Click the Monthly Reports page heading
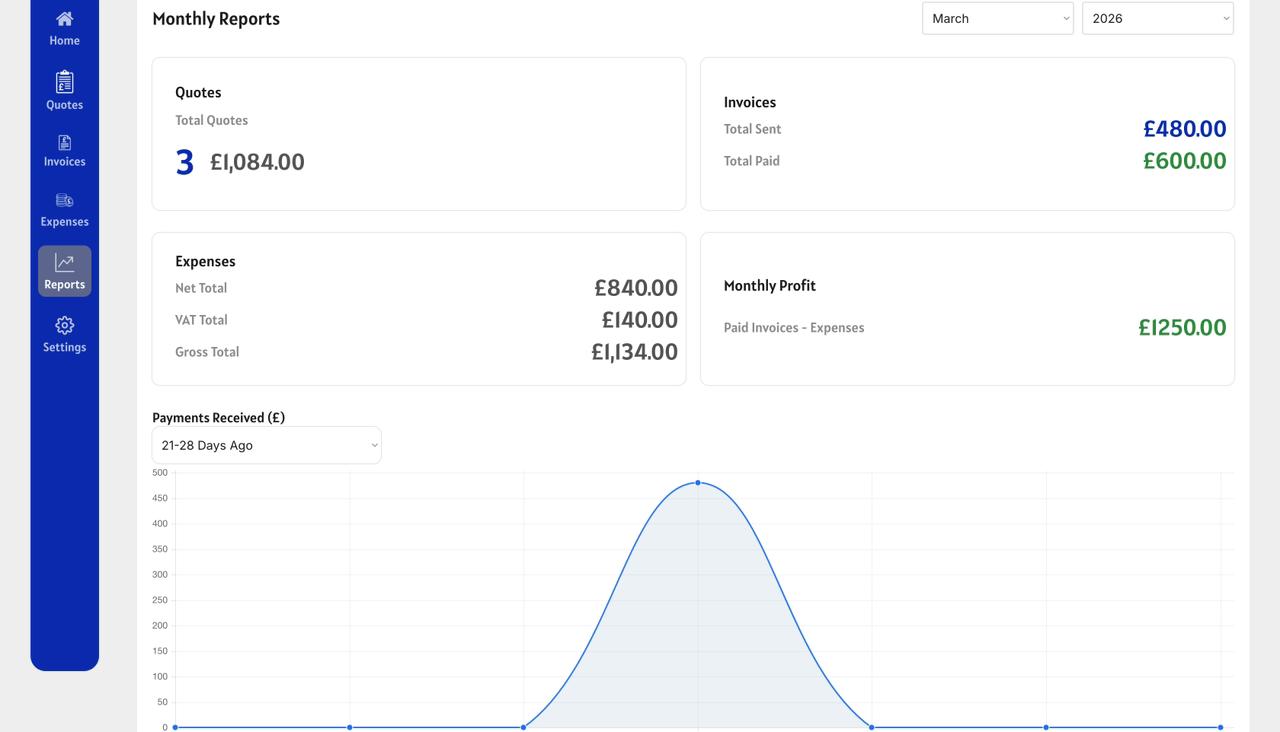The image size is (1280, 732). click(x=216, y=19)
